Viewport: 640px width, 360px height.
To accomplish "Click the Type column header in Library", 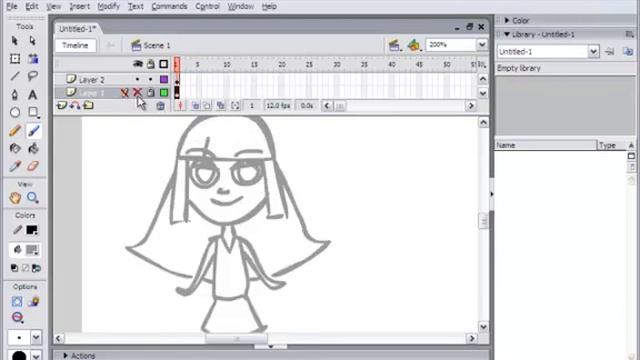I will 611,145.
